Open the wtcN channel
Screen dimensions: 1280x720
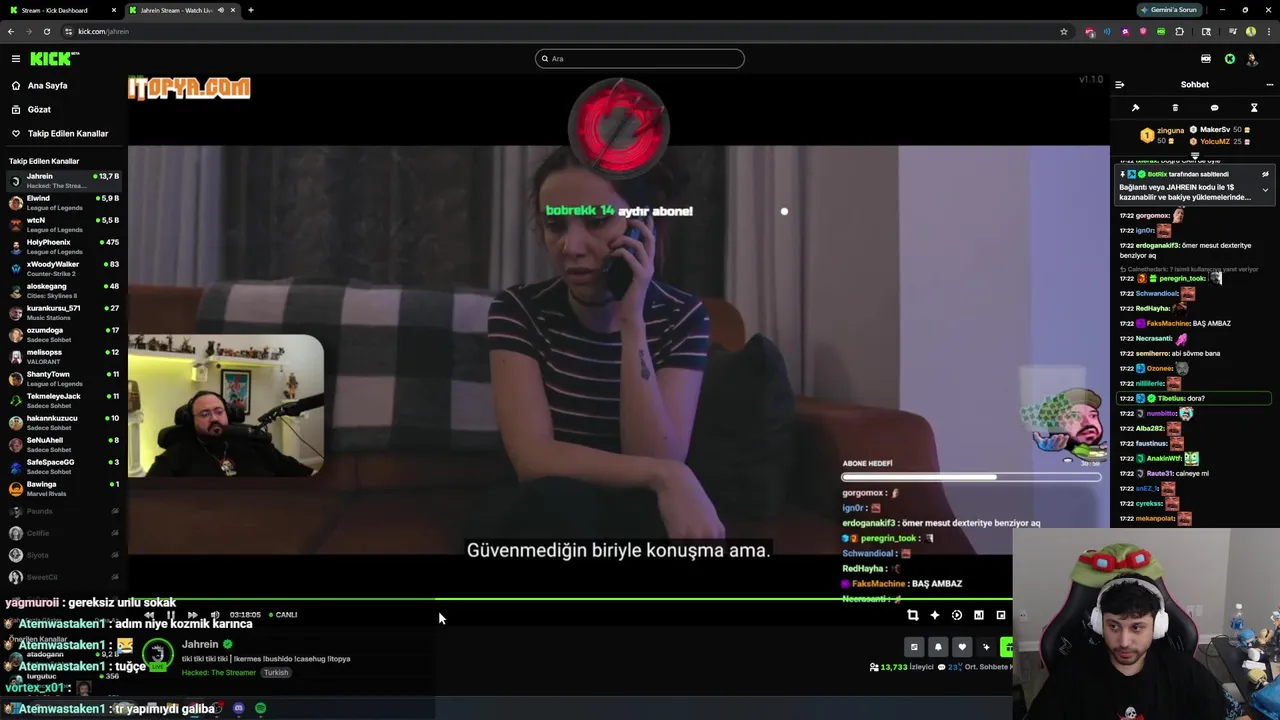pyautogui.click(x=64, y=225)
